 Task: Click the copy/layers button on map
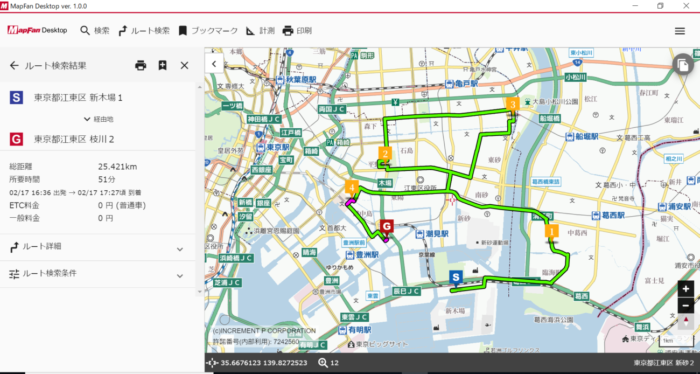tap(683, 65)
